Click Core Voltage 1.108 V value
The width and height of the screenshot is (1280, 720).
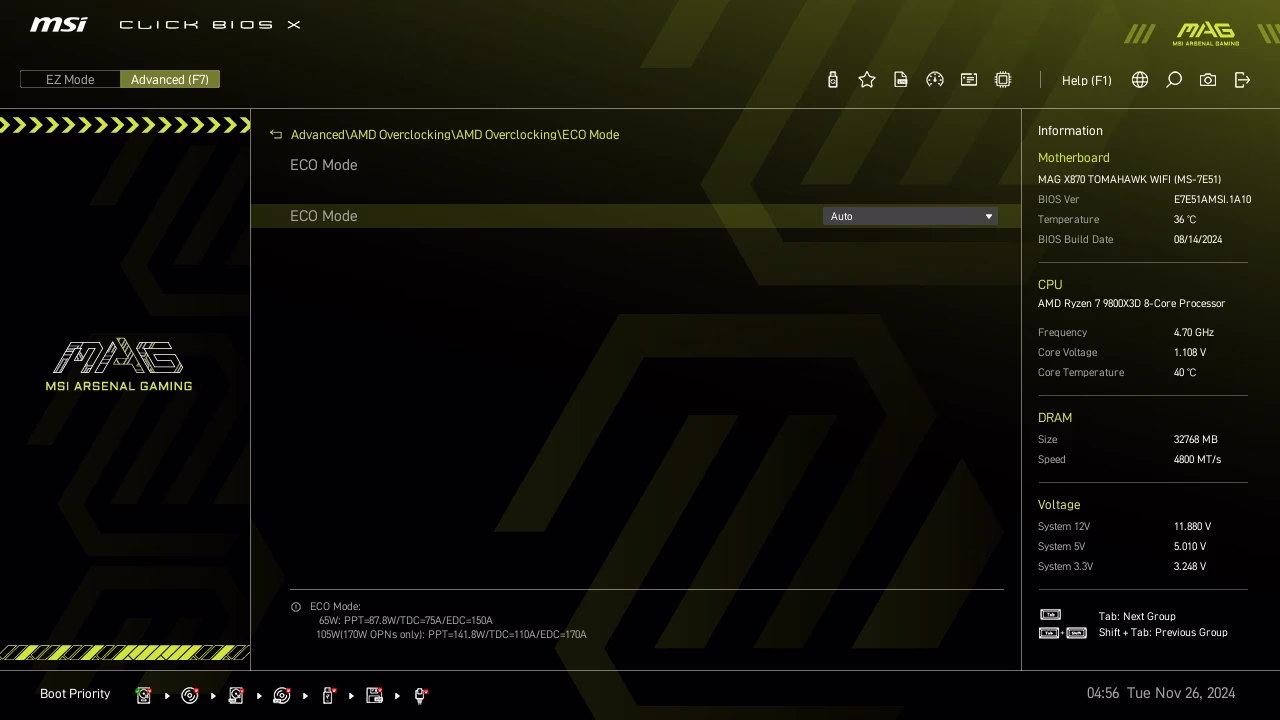coord(1190,353)
